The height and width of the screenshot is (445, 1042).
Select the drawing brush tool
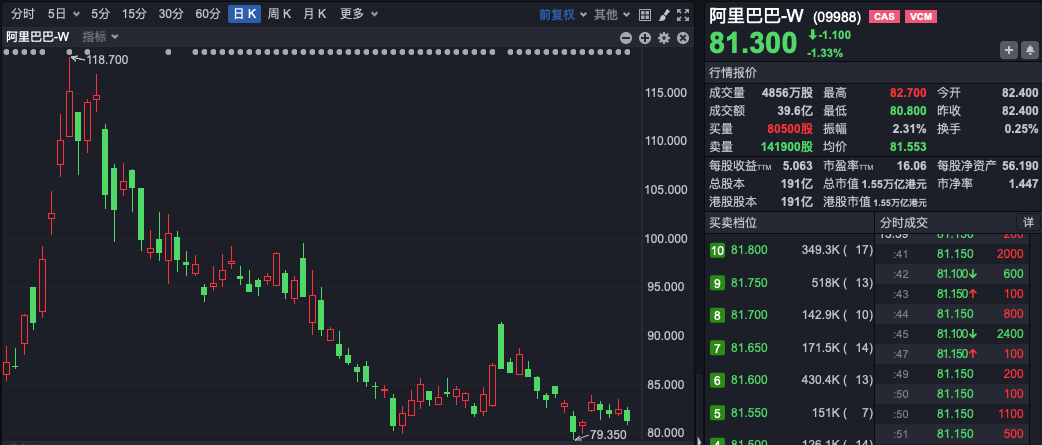tap(664, 15)
